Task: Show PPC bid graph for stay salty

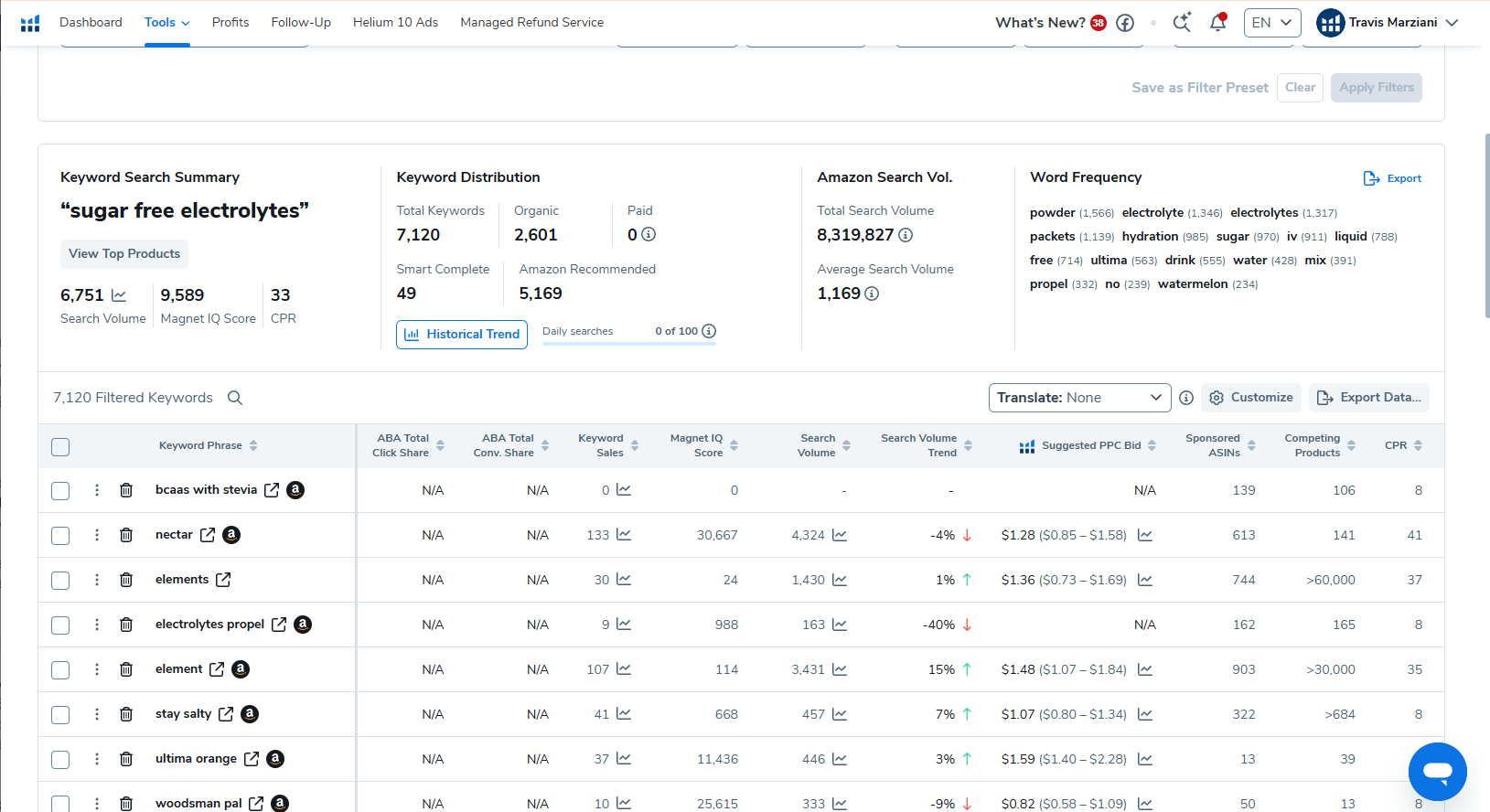Action: coord(1145,714)
